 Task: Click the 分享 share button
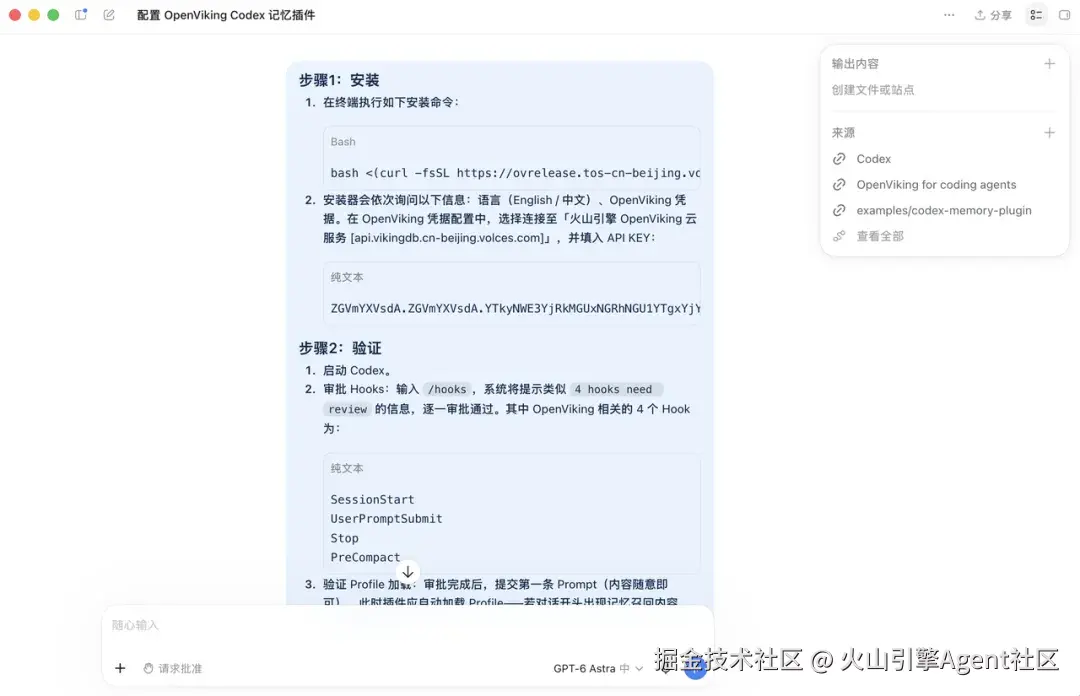click(x=993, y=15)
